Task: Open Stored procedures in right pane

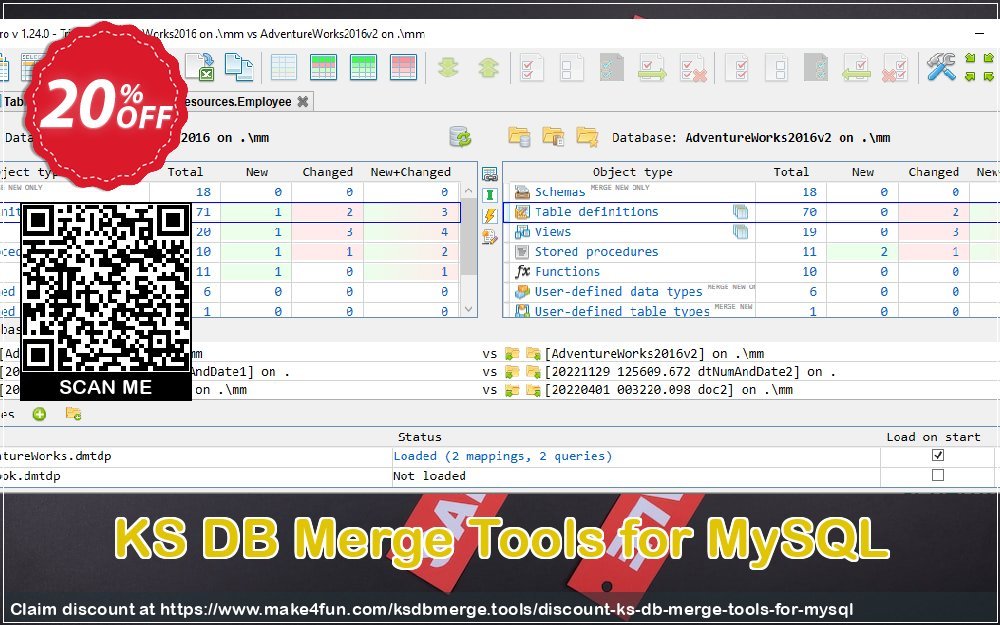Action: tap(596, 251)
